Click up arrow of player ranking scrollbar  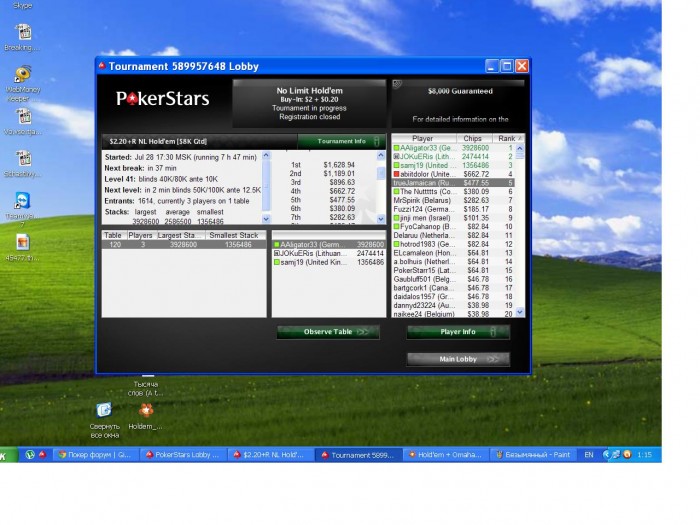point(520,148)
